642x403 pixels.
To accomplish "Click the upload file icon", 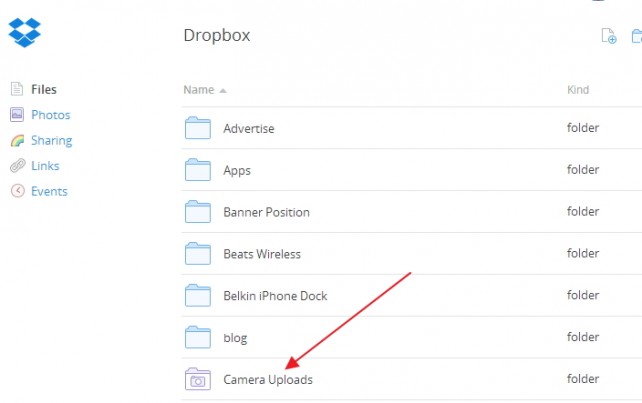I will (x=608, y=36).
